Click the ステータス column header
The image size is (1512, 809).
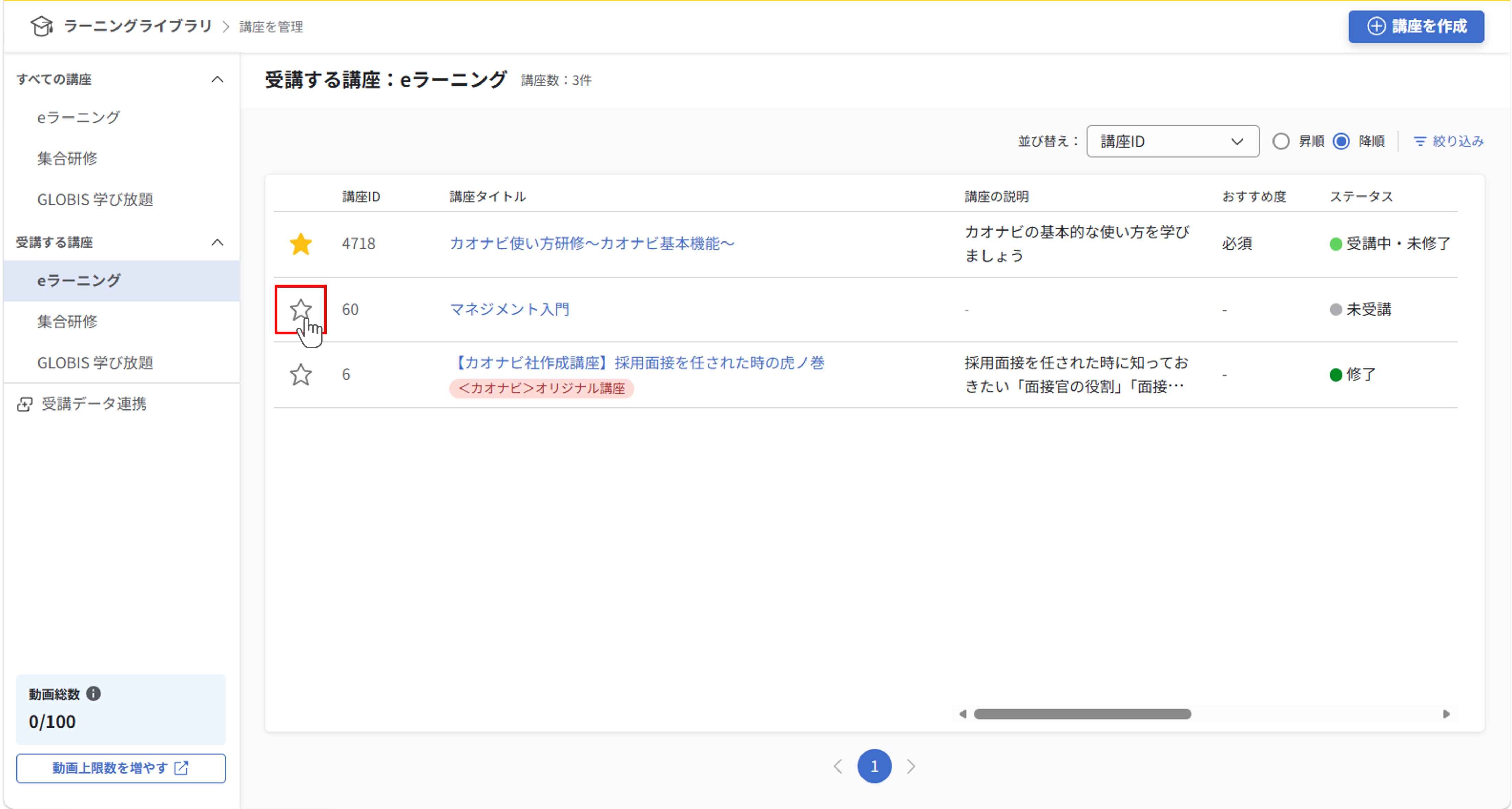click(1361, 196)
